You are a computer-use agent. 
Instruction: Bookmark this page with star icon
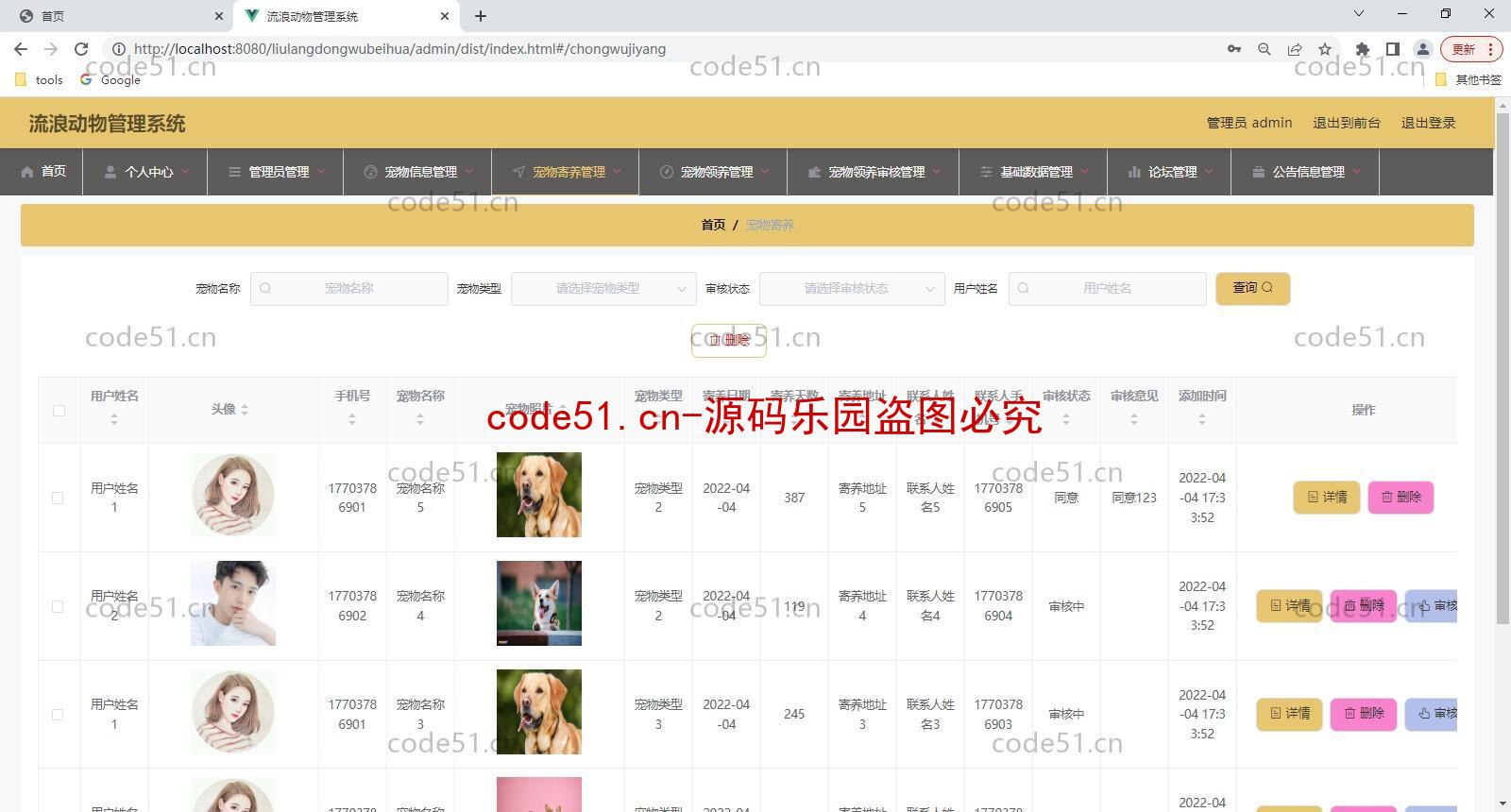[x=1325, y=49]
